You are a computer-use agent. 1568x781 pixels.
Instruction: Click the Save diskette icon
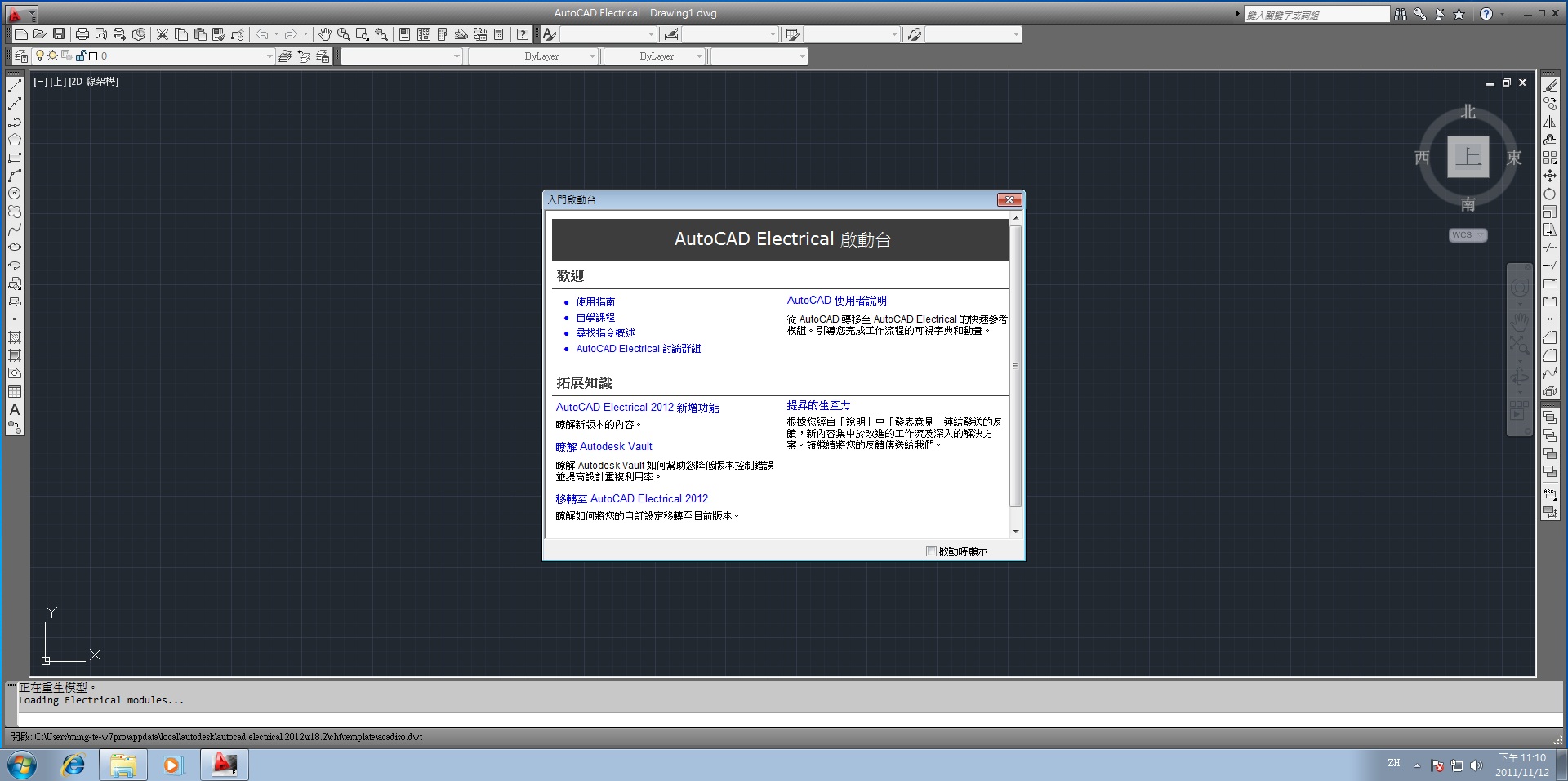point(59,34)
